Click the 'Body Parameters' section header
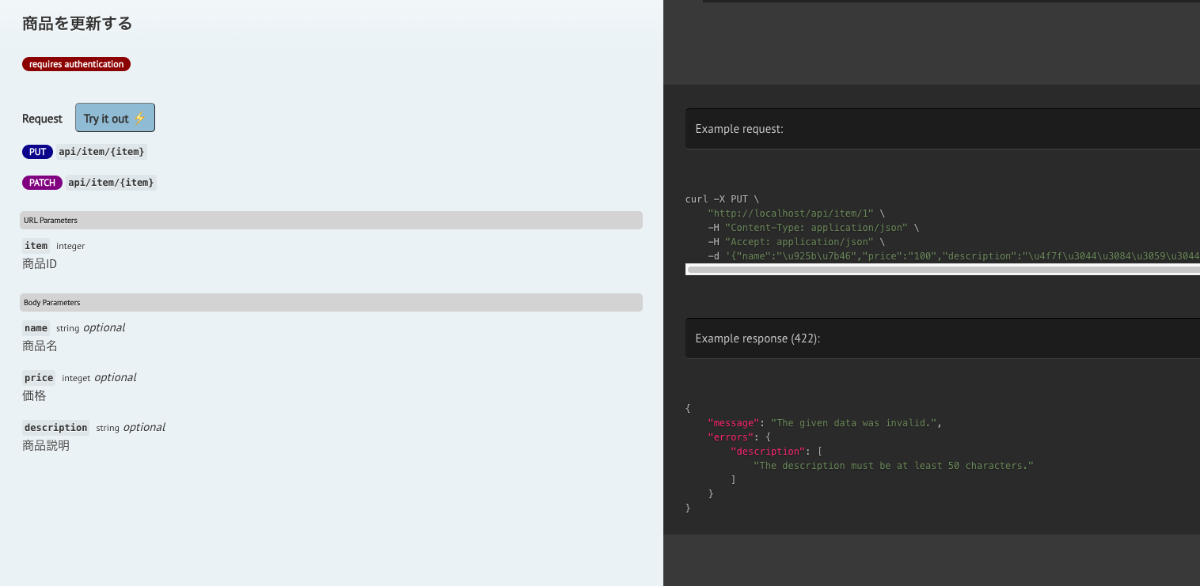This screenshot has width=1200, height=586. 331,302
